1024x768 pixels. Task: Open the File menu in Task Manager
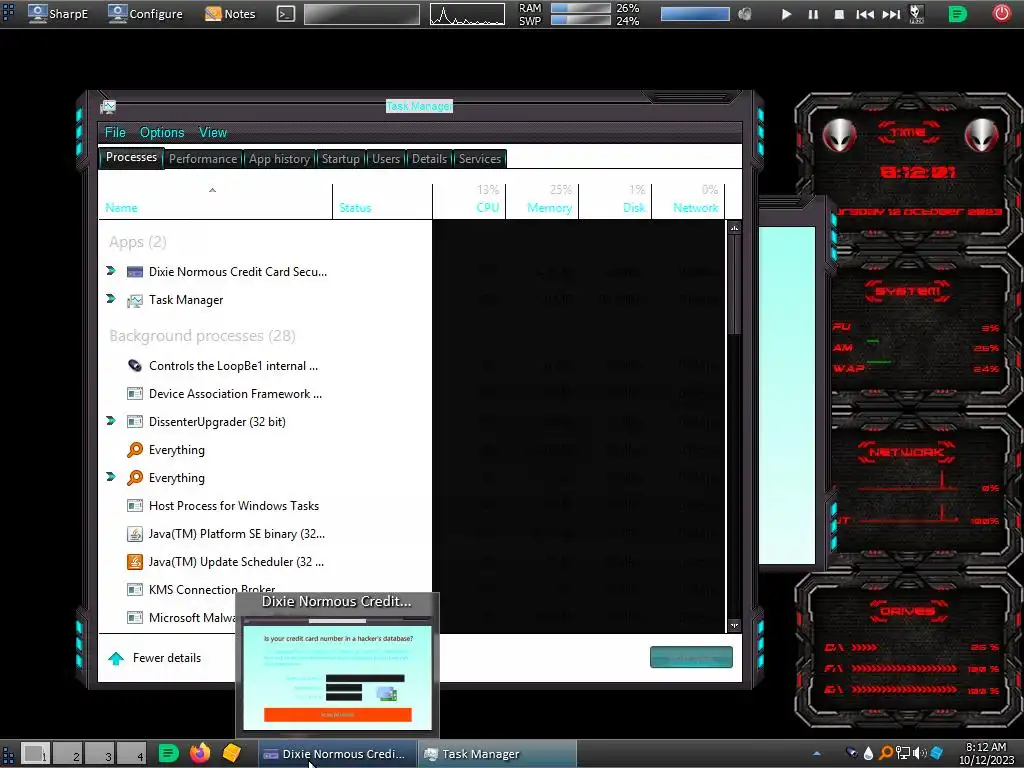pyautogui.click(x=115, y=133)
